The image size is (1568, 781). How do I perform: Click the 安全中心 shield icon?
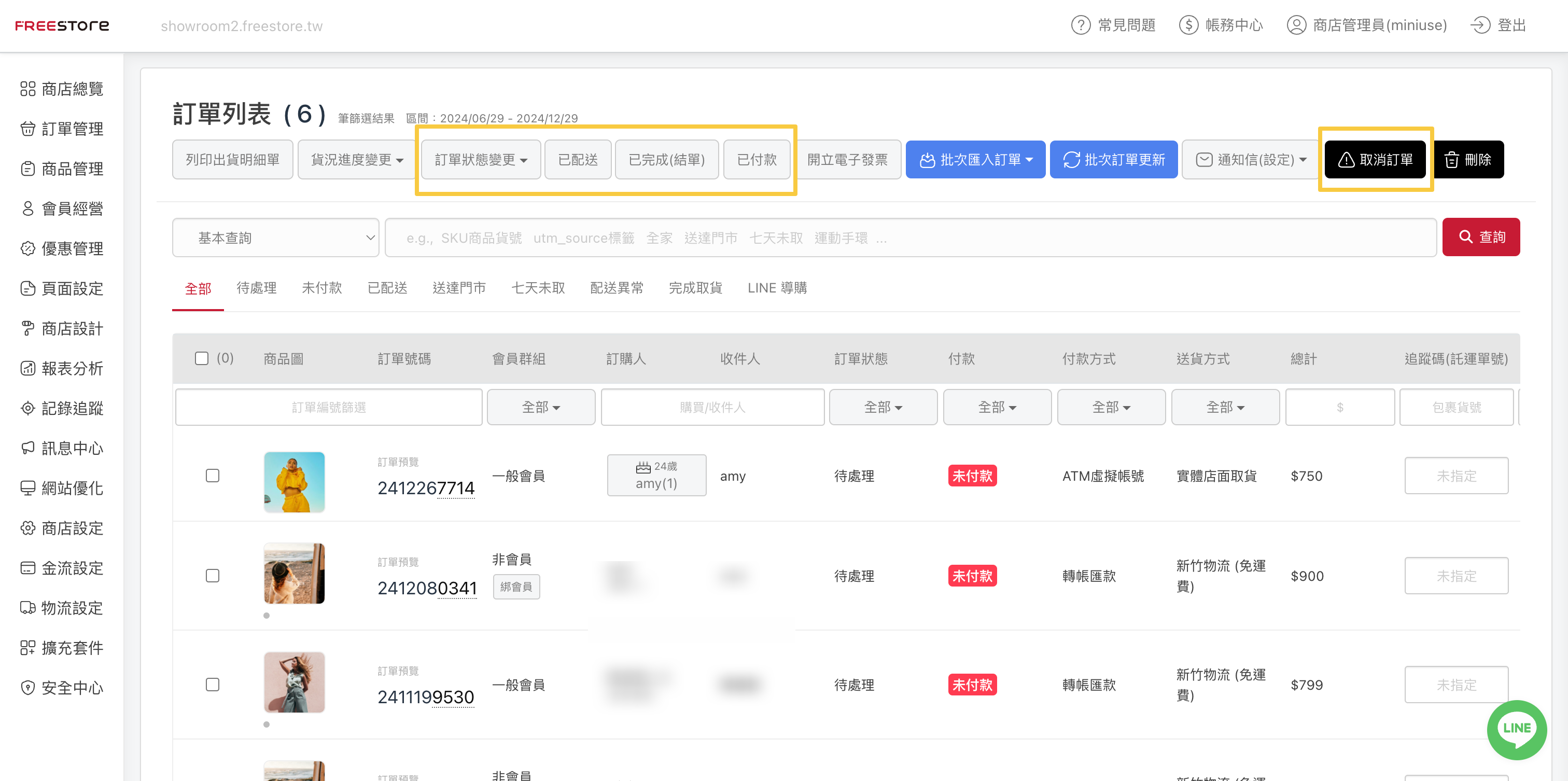[27, 688]
